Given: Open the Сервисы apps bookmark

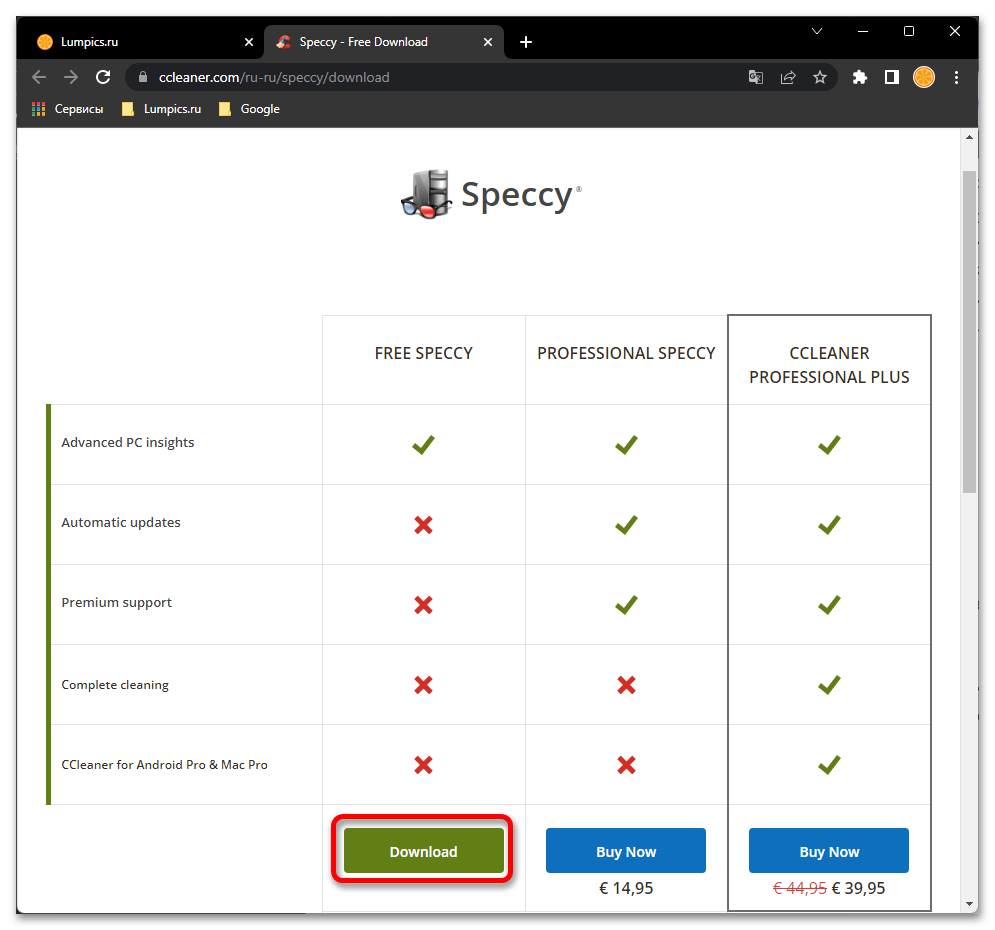Looking at the screenshot, I should 67,109.
